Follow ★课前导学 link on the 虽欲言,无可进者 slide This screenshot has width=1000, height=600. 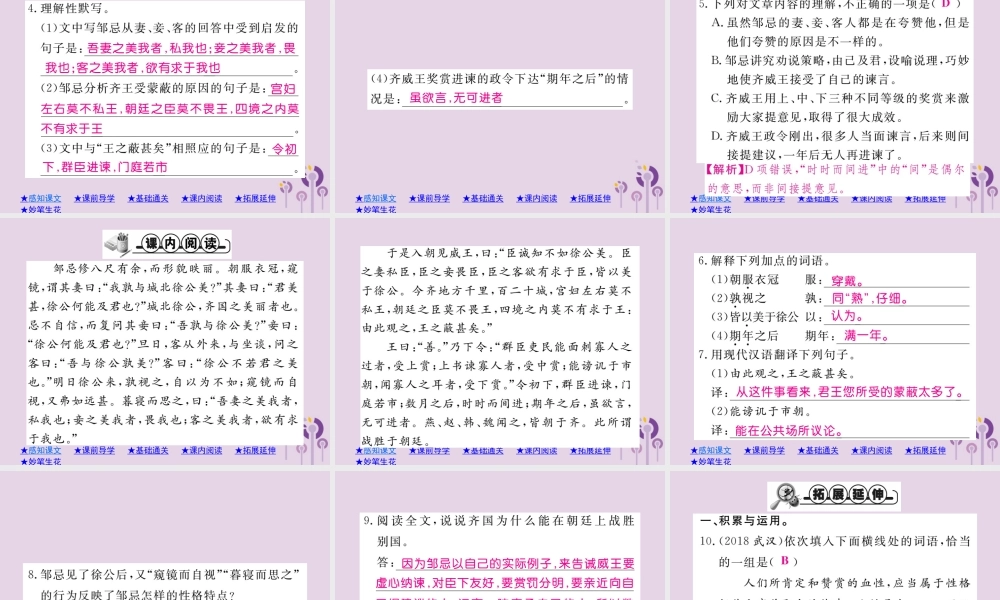pyautogui.click(x=429, y=199)
